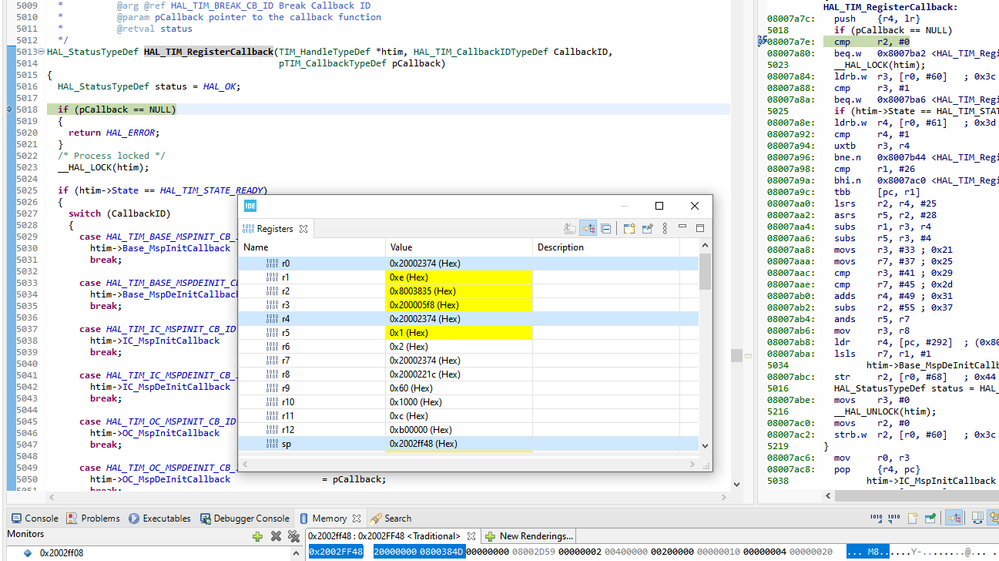Open new Registers view icon
Image resolution: width=999 pixels, height=561 pixels.
(x=630, y=229)
